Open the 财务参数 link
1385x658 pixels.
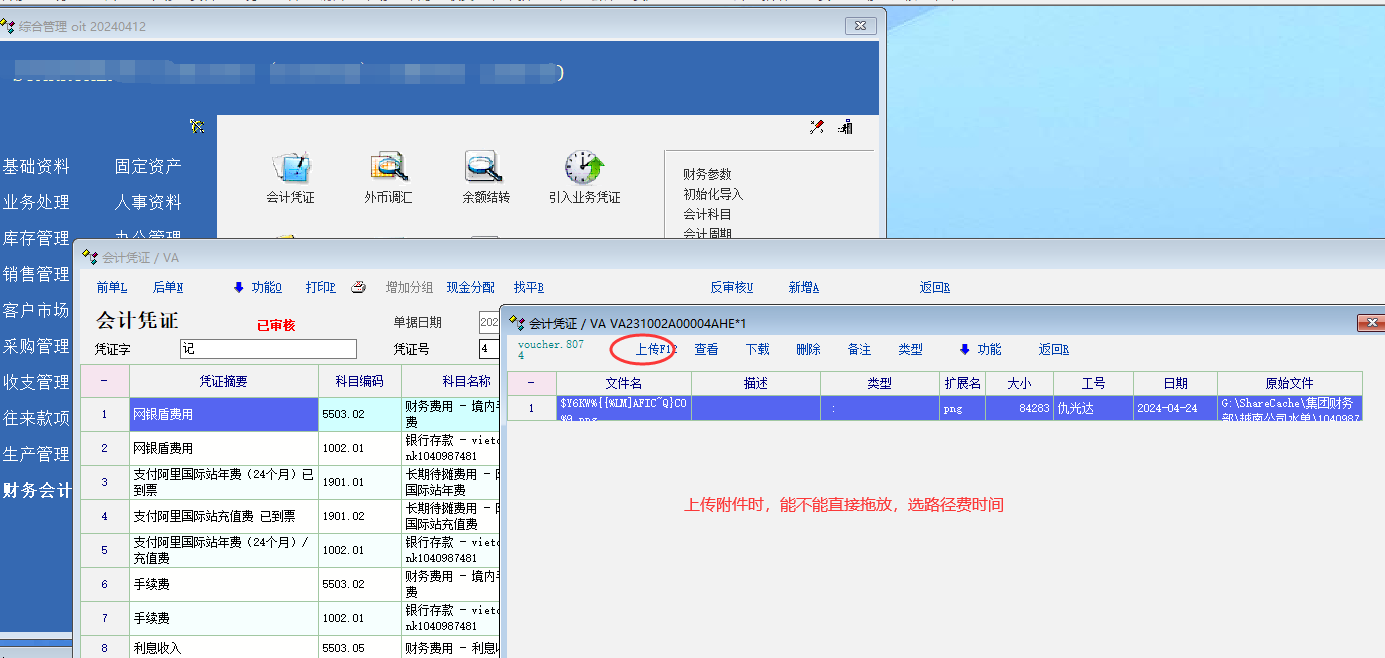click(x=707, y=175)
